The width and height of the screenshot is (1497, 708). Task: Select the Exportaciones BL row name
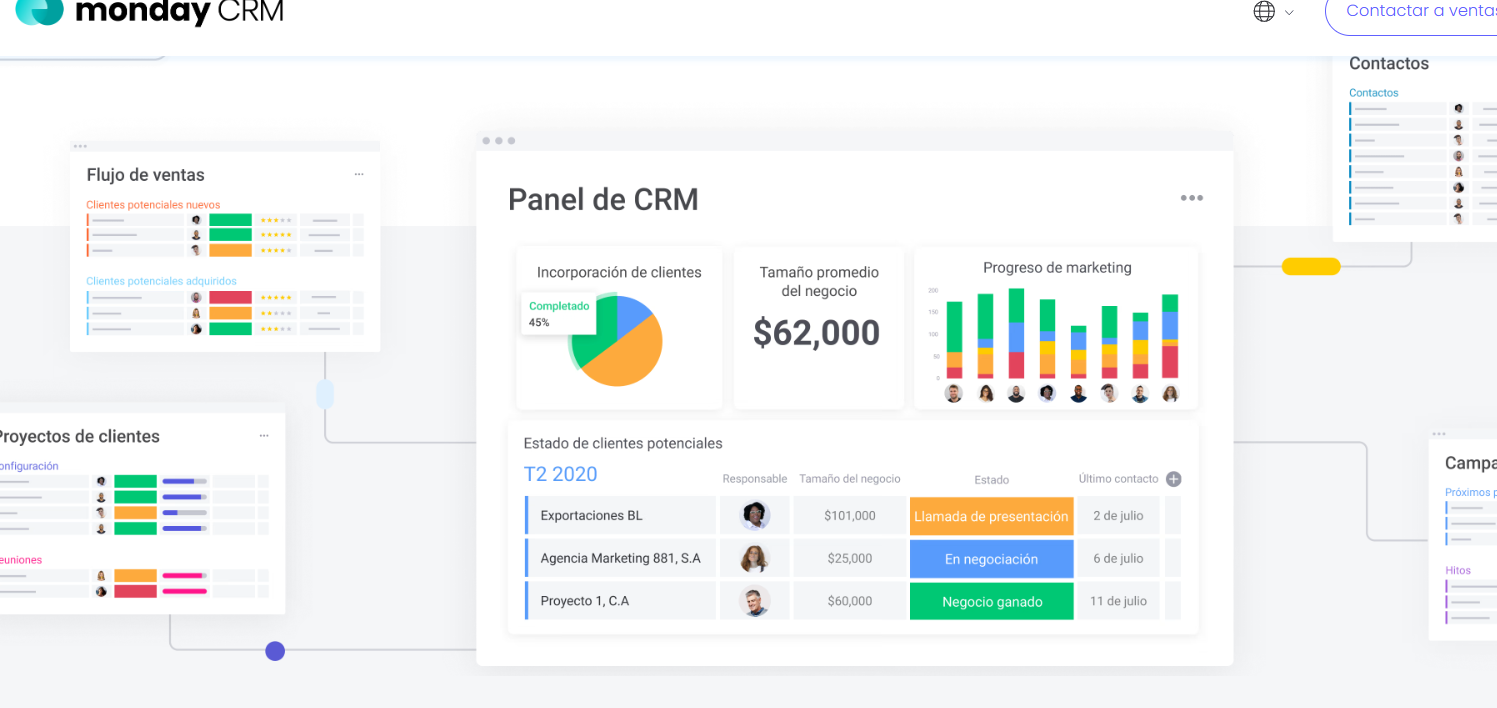591,516
